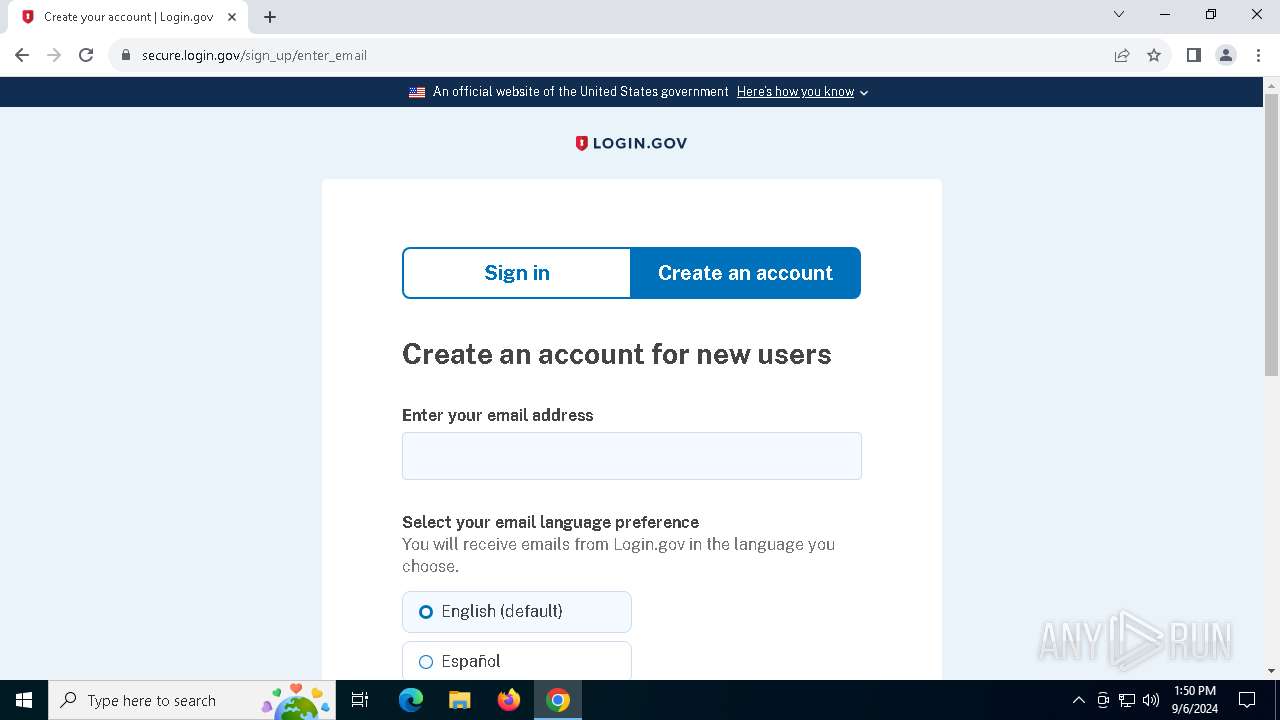This screenshot has width=1280, height=720.
Task: Click the browser back arrow
Action: coord(22,55)
